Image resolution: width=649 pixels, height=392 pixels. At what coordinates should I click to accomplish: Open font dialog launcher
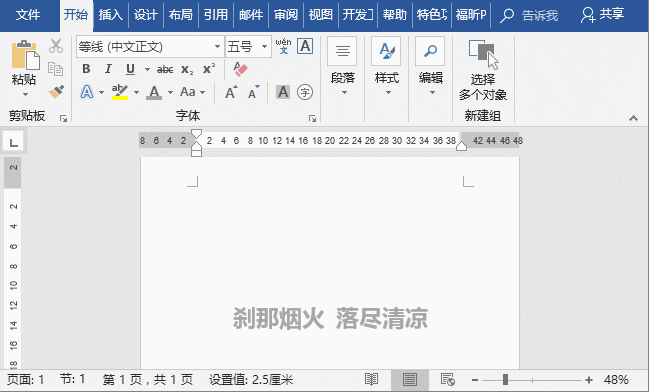(312, 119)
